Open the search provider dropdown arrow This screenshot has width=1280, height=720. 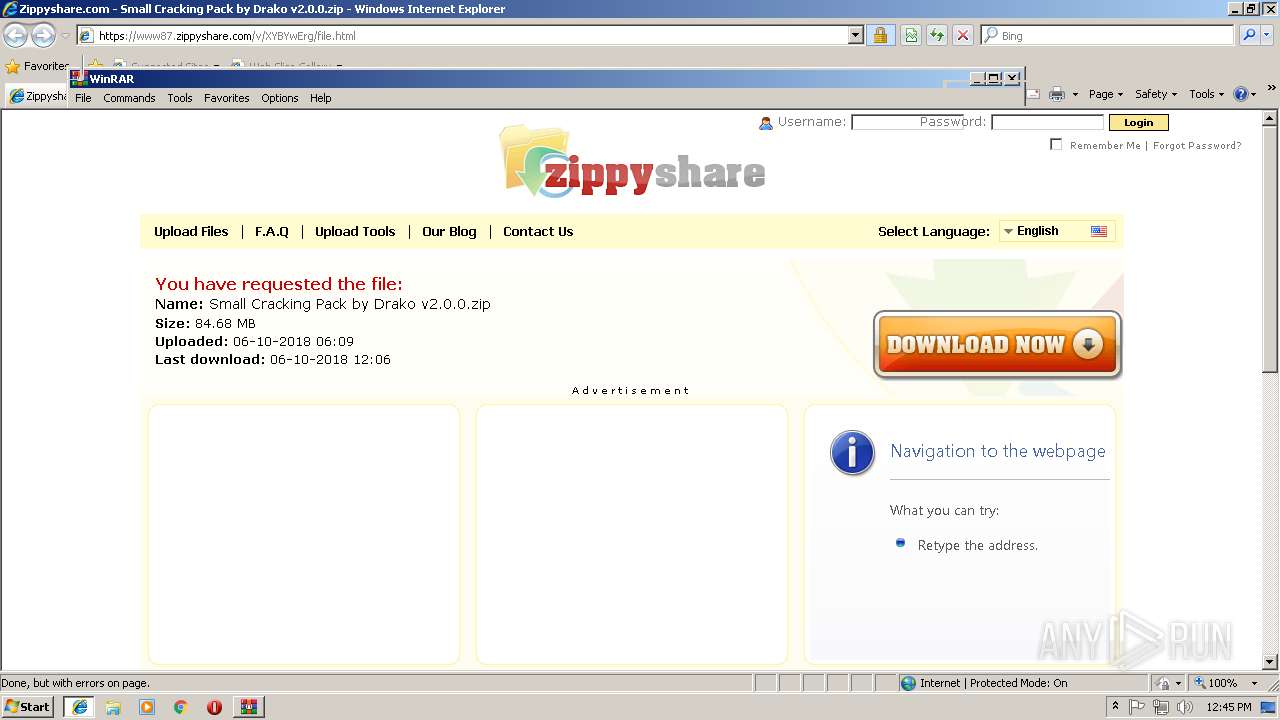(x=1268, y=36)
